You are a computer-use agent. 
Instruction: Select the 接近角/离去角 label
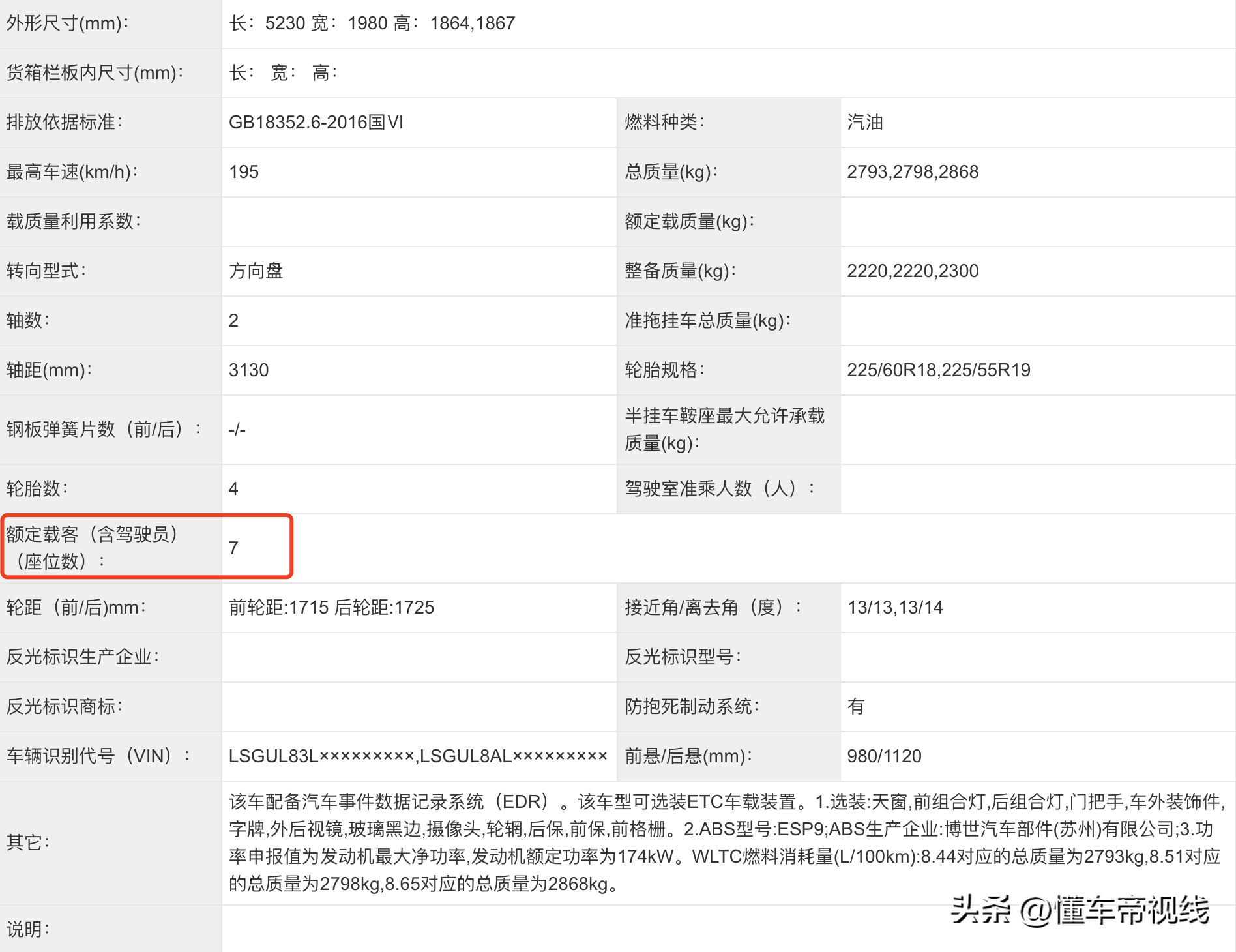click(713, 608)
